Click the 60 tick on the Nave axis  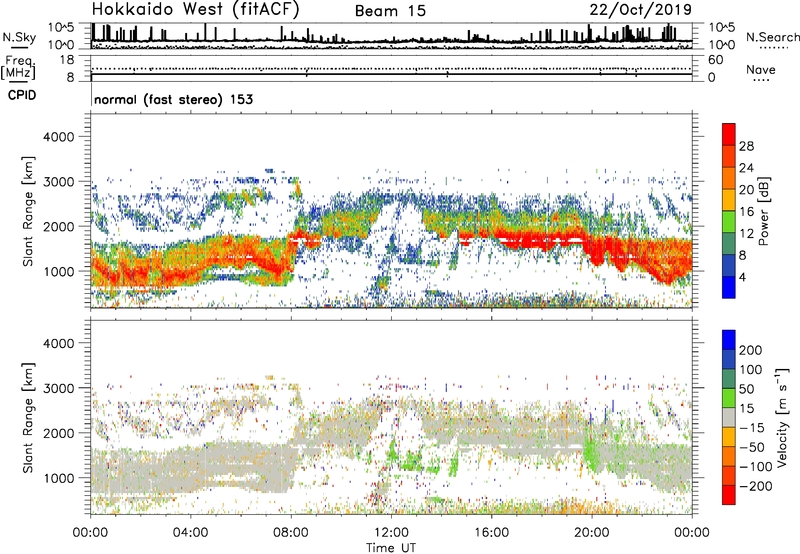(715, 60)
